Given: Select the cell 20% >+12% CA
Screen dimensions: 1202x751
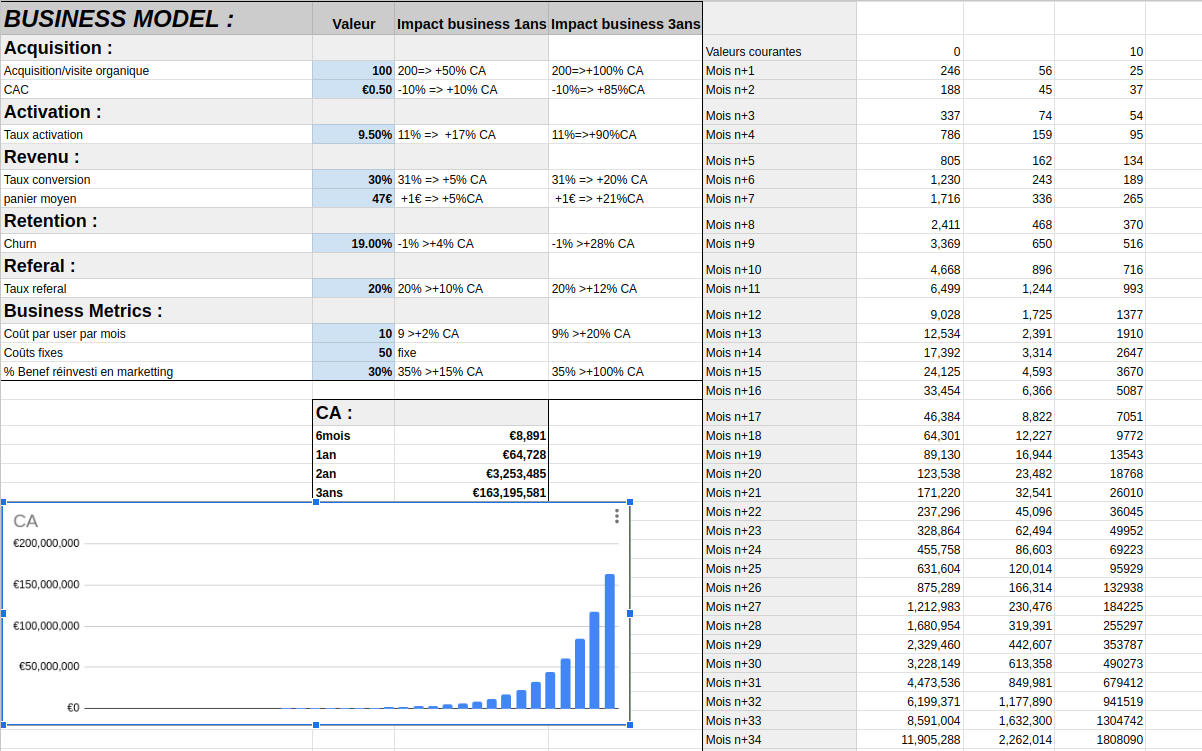Looking at the screenshot, I should click(625, 289).
